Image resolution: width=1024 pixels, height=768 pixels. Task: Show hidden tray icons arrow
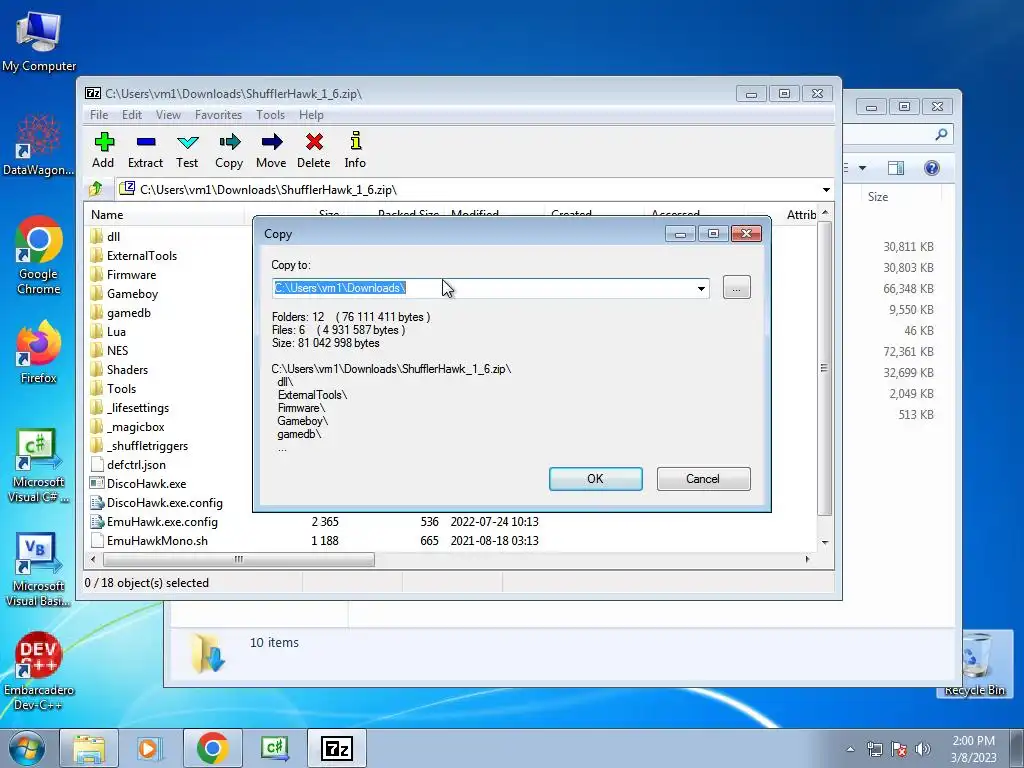click(x=850, y=749)
